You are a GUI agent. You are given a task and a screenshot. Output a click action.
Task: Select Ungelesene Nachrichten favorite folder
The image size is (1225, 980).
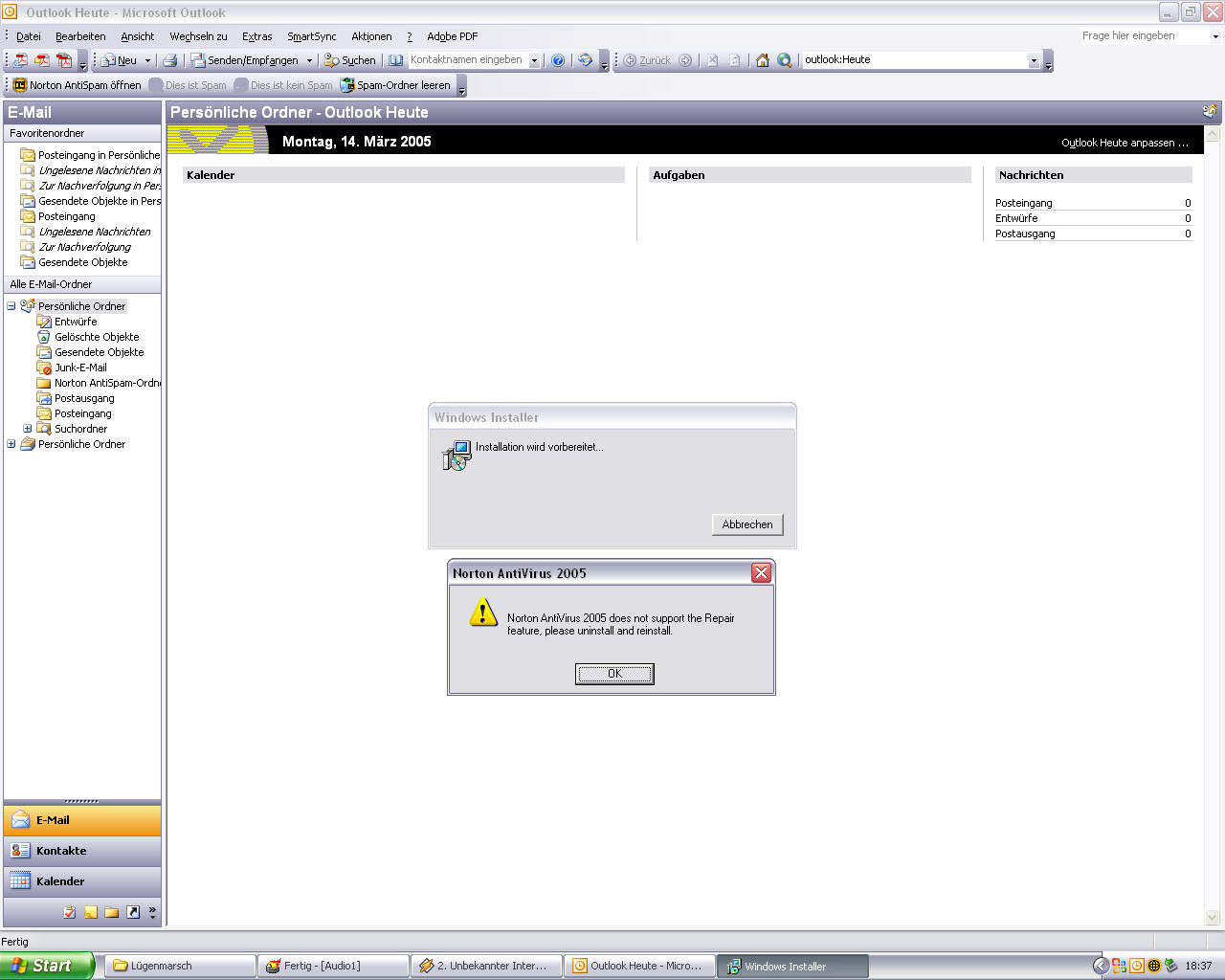point(95,232)
